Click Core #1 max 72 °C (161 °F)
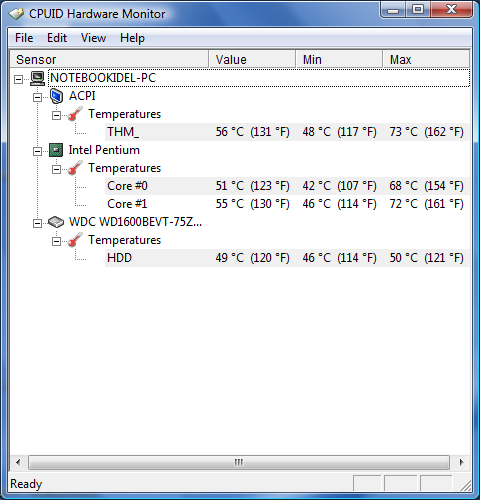 [x=426, y=204]
